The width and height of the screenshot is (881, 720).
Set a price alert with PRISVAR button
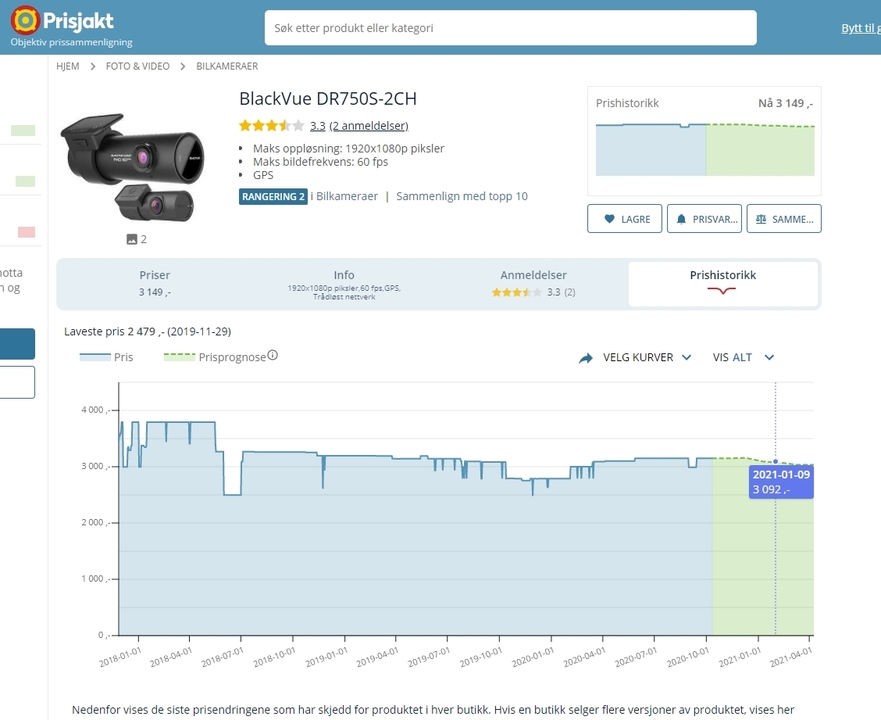point(704,219)
